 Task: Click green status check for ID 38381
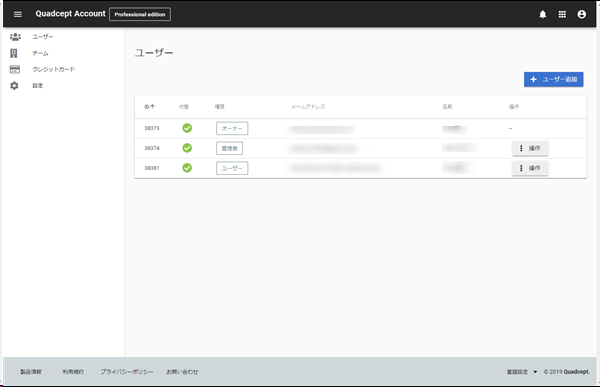187,168
